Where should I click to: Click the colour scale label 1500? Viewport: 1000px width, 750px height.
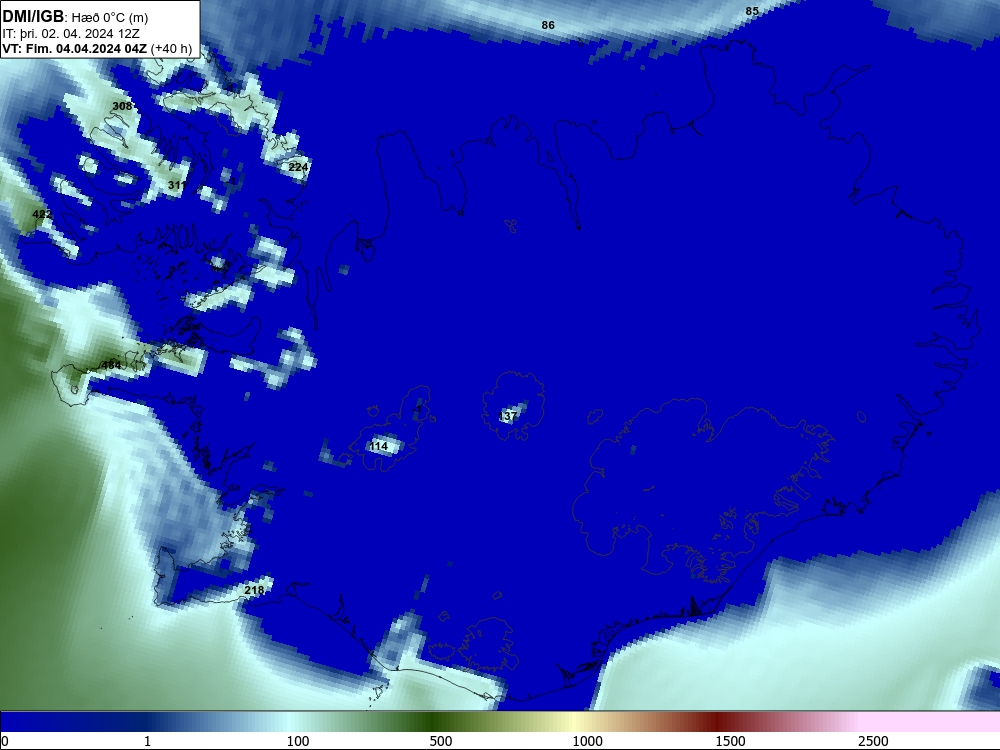pyautogui.click(x=730, y=741)
